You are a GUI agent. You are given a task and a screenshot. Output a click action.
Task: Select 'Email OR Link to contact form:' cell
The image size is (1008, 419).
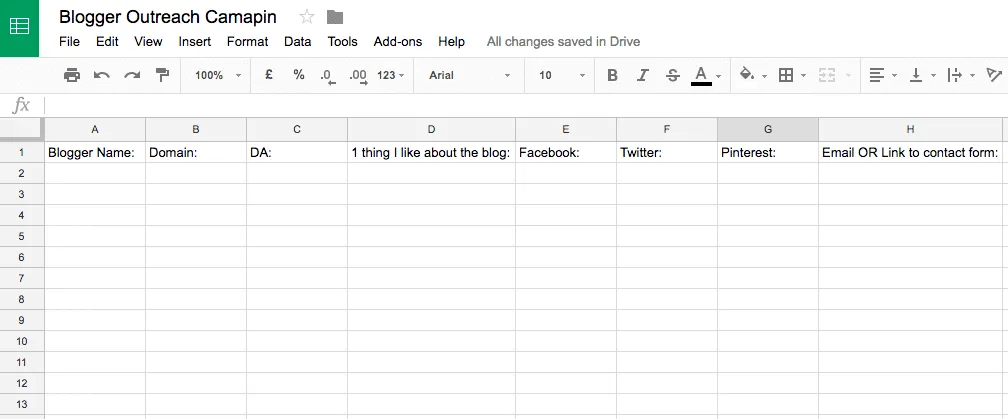[910, 152]
